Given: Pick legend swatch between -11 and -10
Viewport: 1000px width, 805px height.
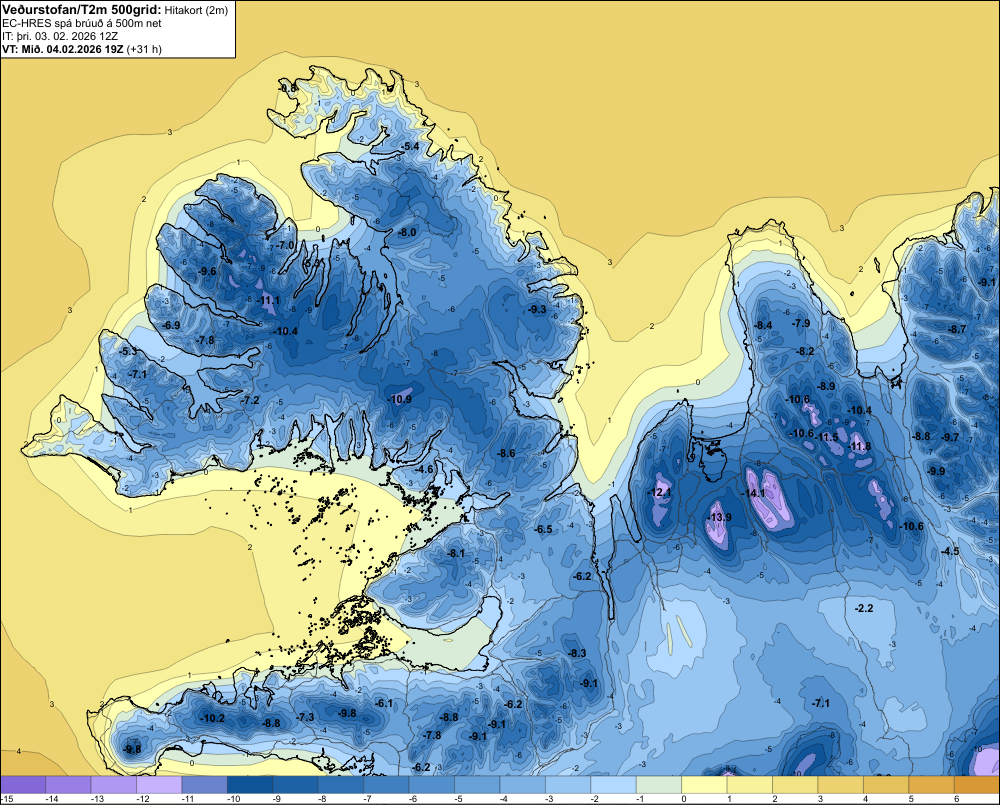Looking at the screenshot, I should click(x=205, y=785).
